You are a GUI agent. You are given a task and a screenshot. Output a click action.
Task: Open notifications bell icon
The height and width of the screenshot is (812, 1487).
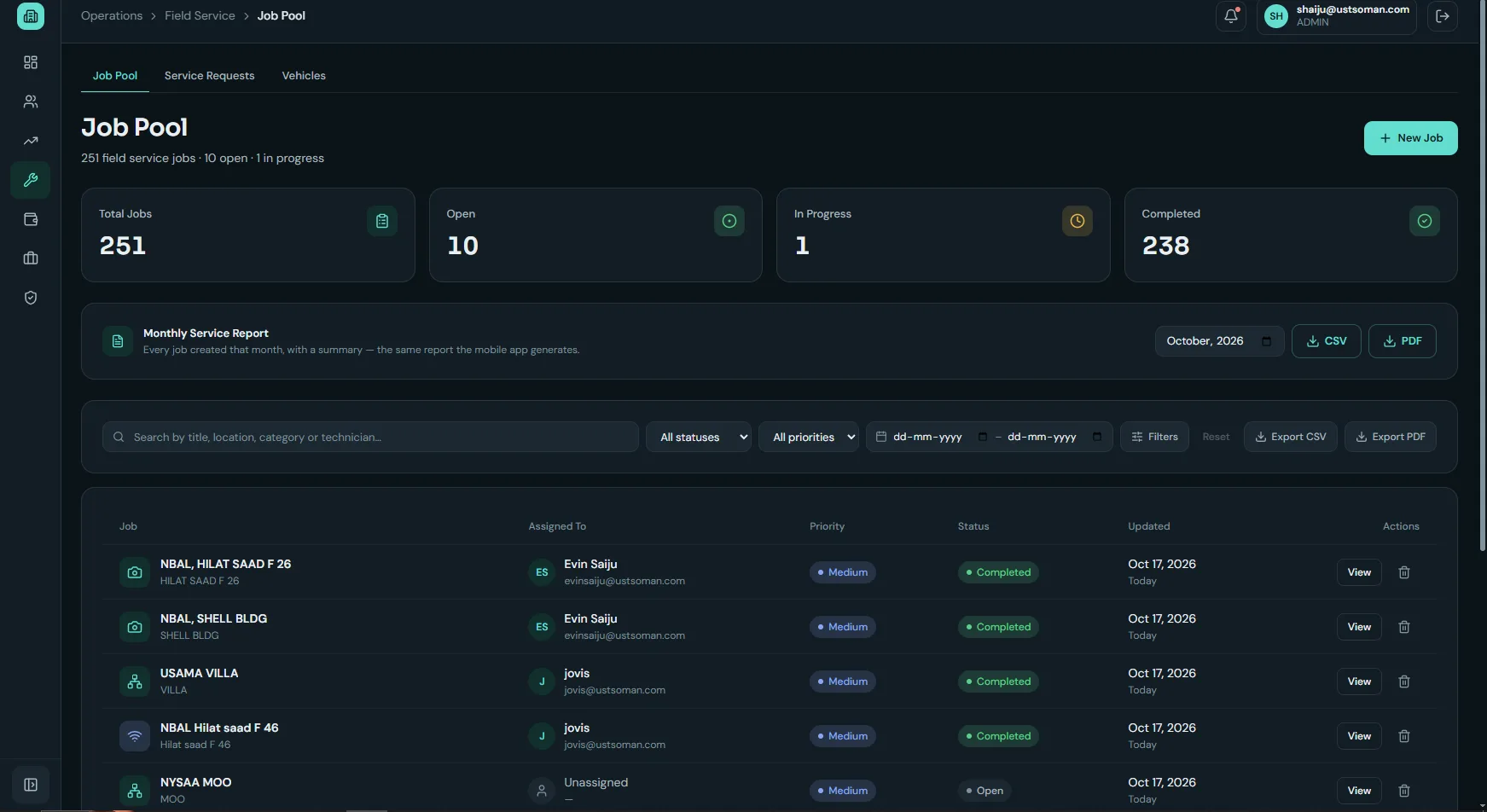coord(1231,15)
